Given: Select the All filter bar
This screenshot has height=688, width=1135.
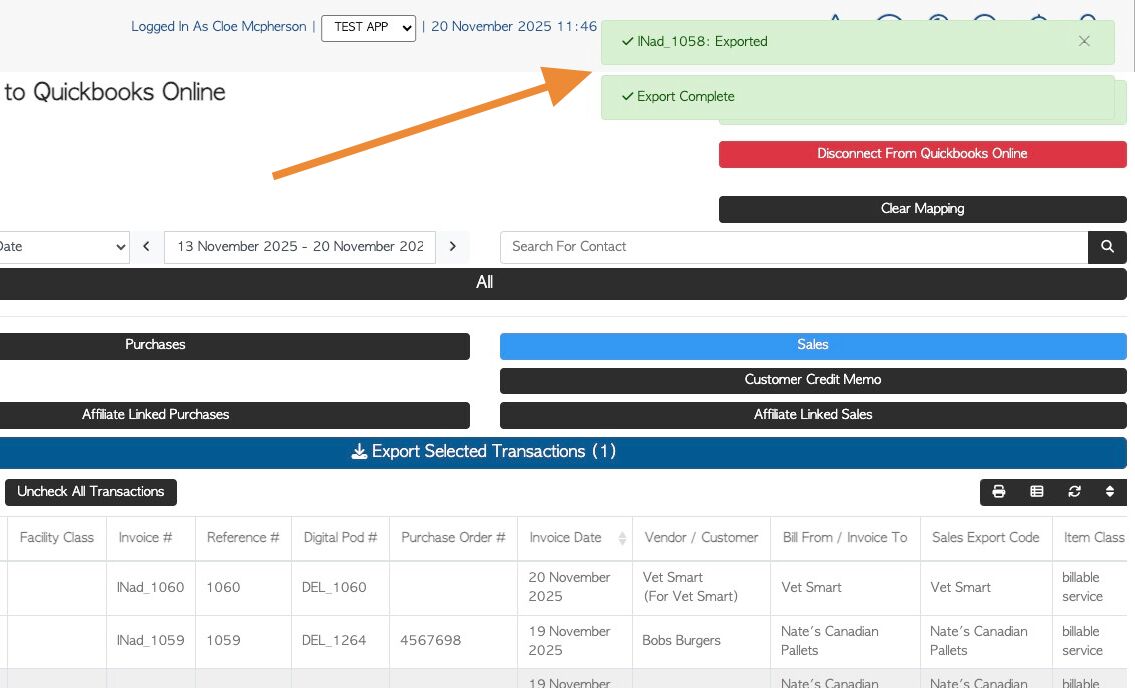Looking at the screenshot, I should [562, 283].
